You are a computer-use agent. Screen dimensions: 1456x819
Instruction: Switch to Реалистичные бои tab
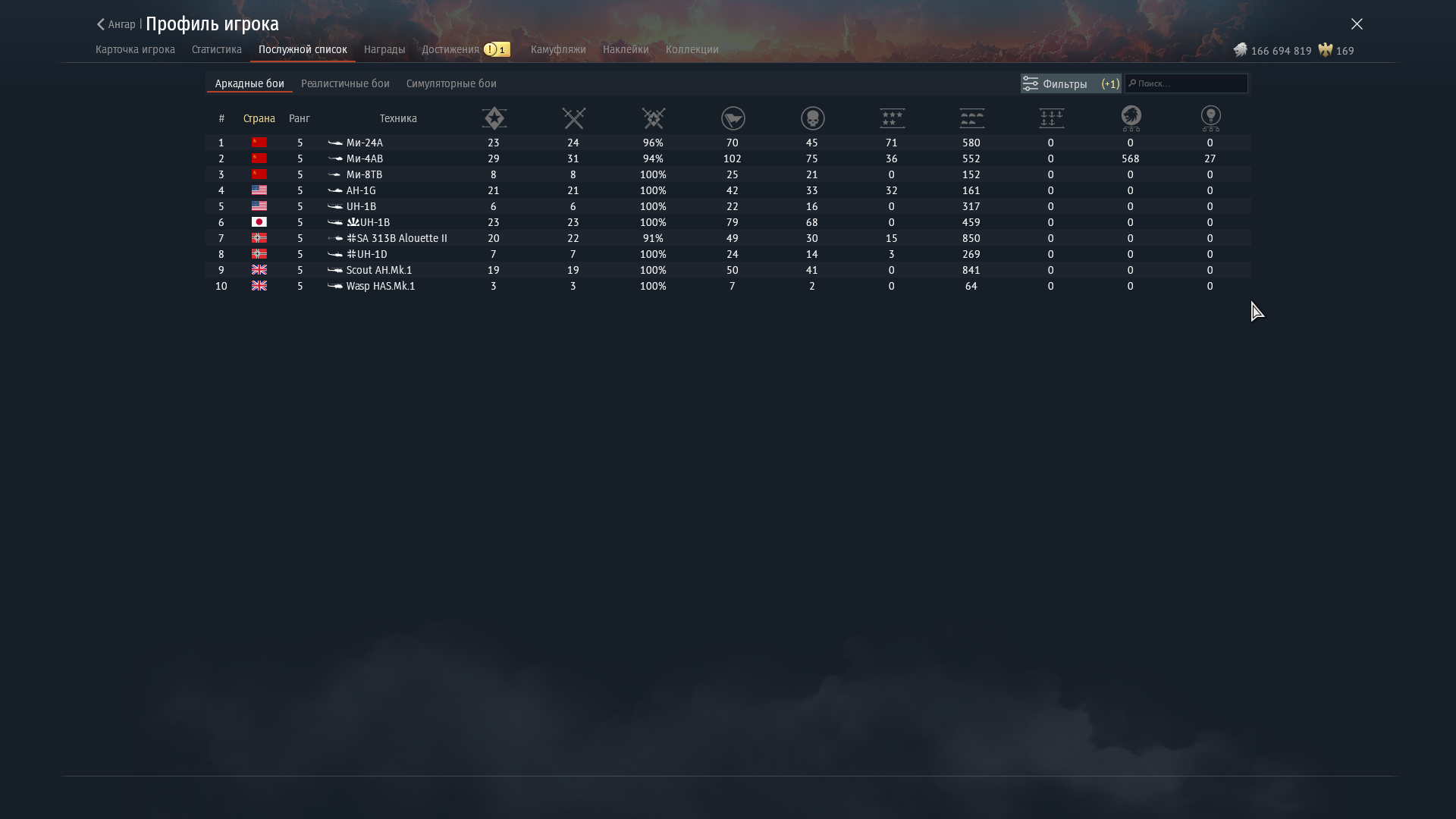click(x=345, y=83)
